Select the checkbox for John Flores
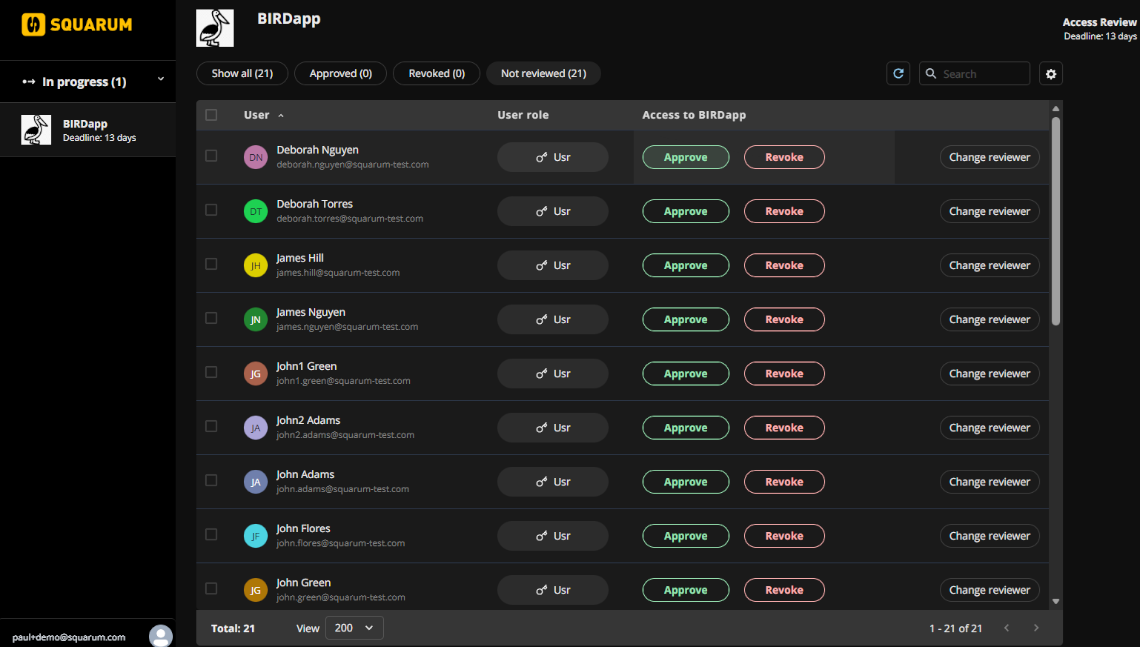The image size is (1140, 647). coord(211,534)
